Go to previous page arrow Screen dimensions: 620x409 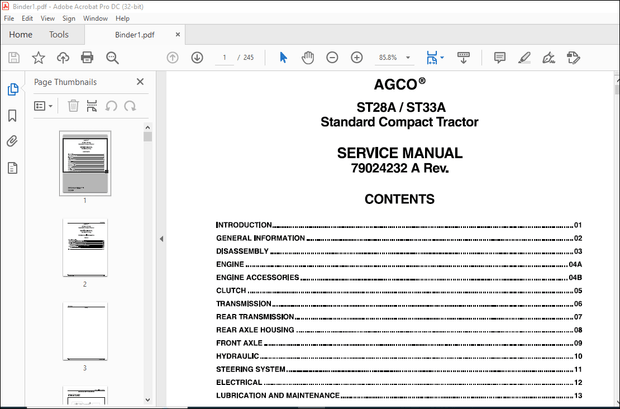pos(172,58)
